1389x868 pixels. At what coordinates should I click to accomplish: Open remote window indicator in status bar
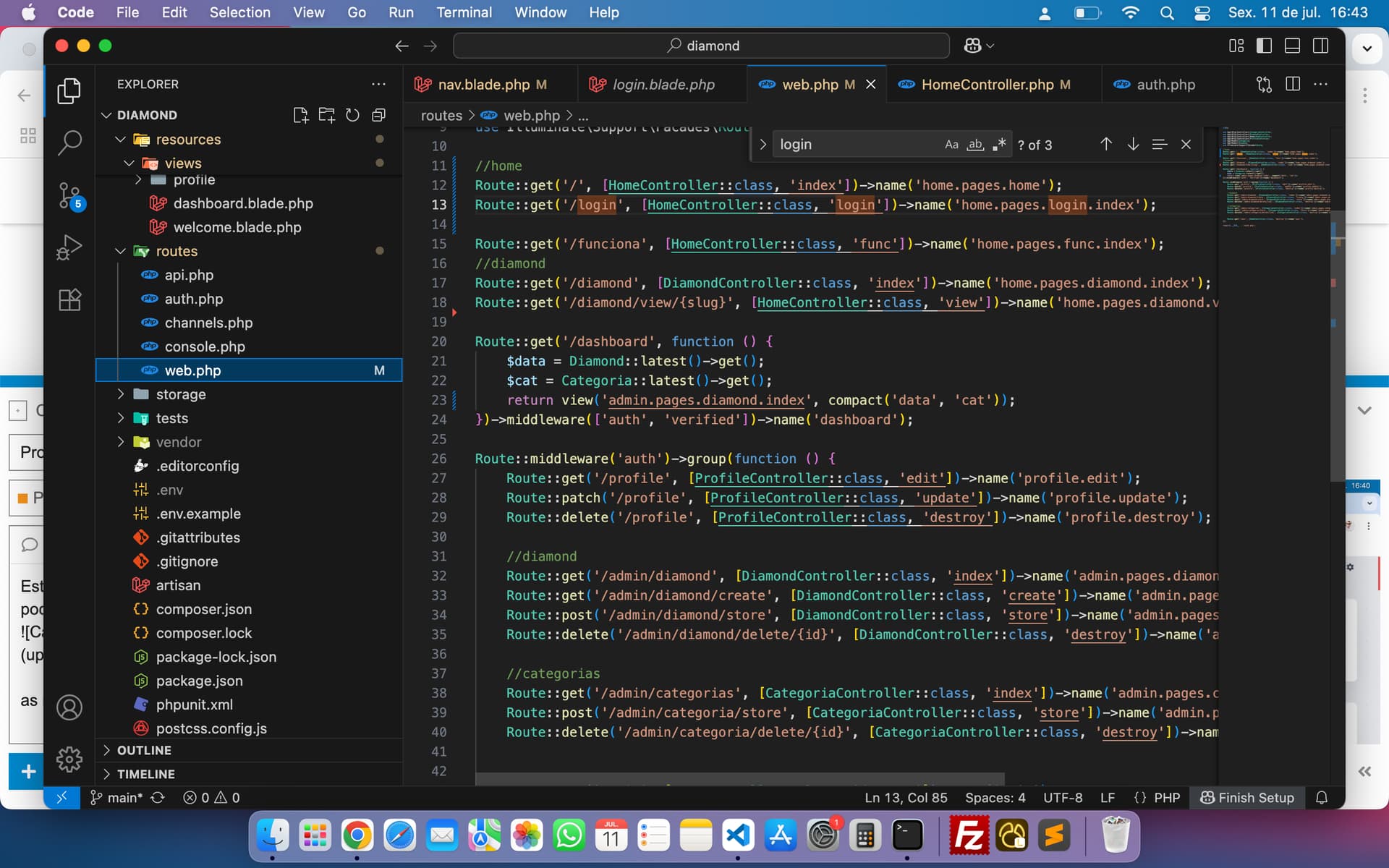(x=61, y=797)
